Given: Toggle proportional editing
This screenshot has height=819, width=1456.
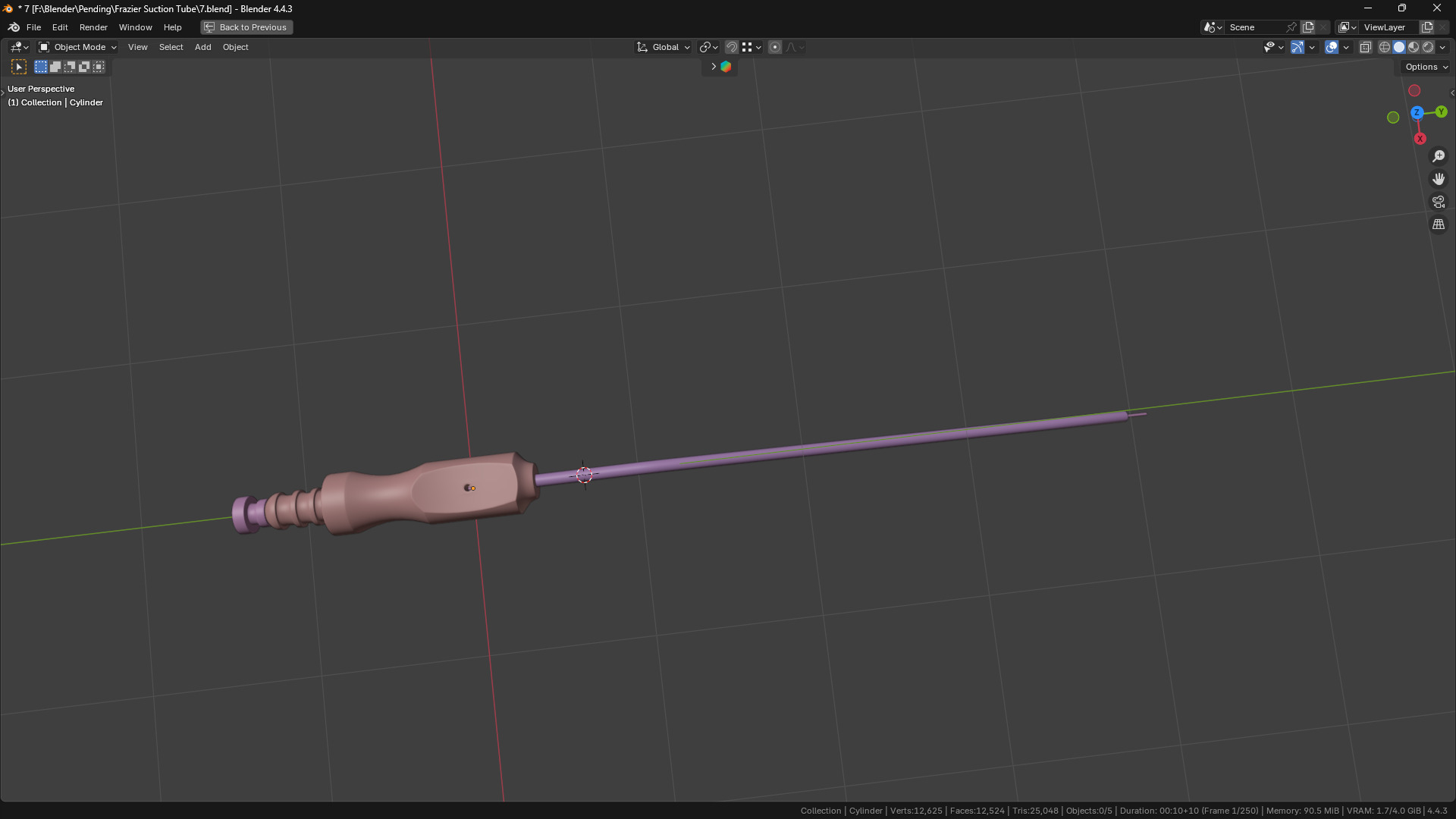Looking at the screenshot, I should (775, 47).
